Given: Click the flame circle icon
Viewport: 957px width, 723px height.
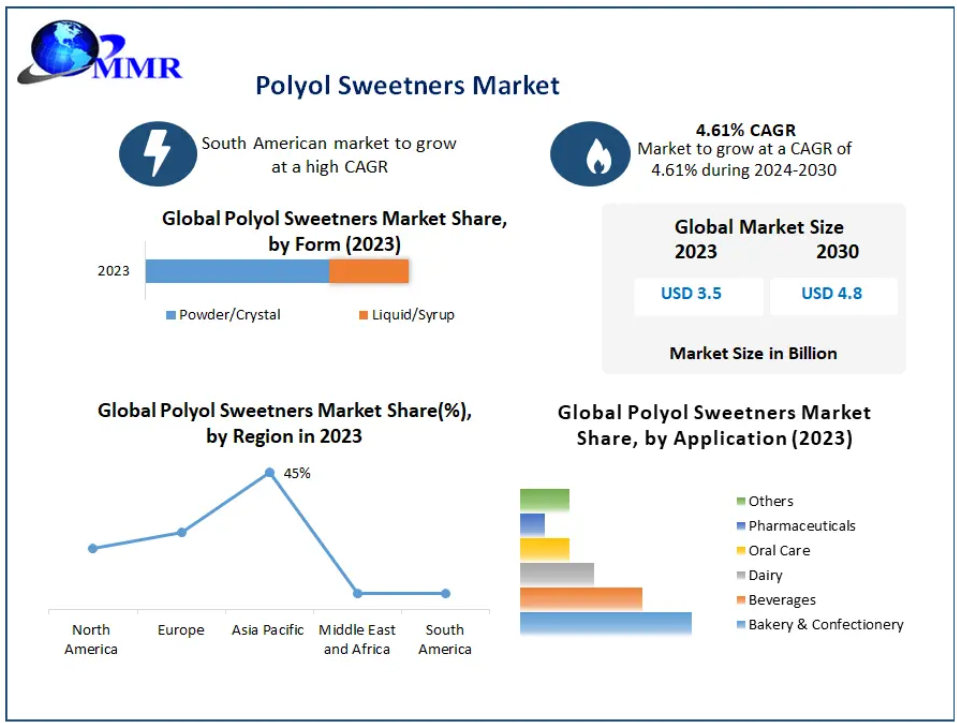Looking at the screenshot, I should [x=588, y=155].
